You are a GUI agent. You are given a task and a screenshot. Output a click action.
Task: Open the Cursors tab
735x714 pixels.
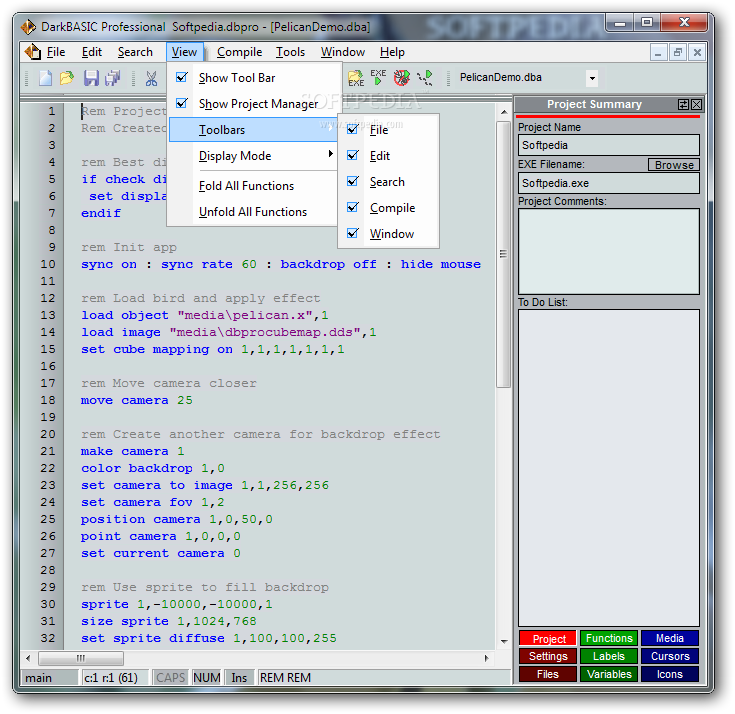(x=670, y=656)
